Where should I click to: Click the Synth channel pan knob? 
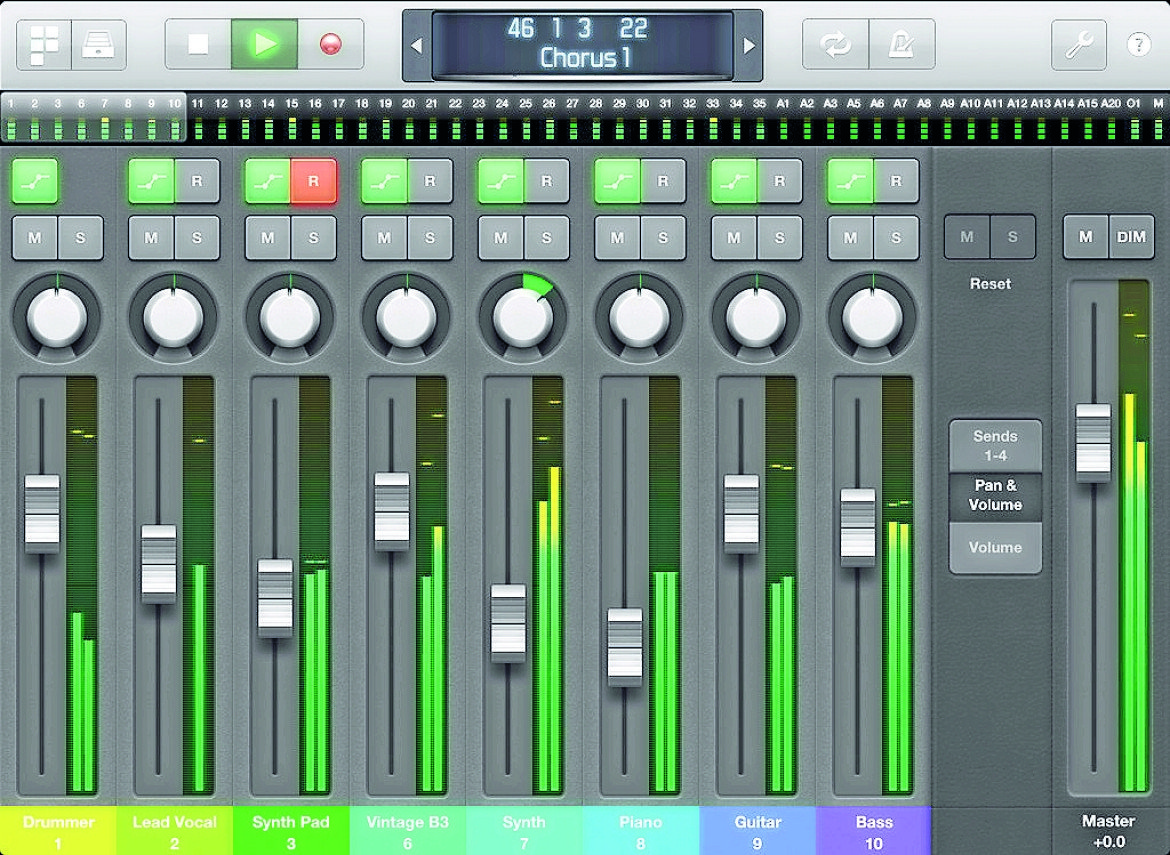pos(522,316)
